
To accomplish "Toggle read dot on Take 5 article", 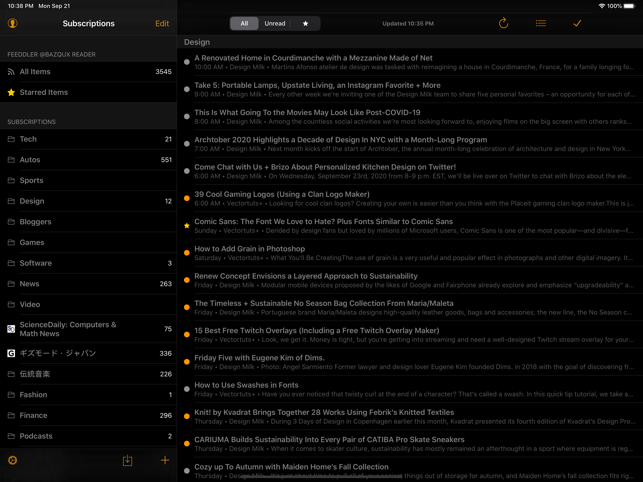I will 187,89.
